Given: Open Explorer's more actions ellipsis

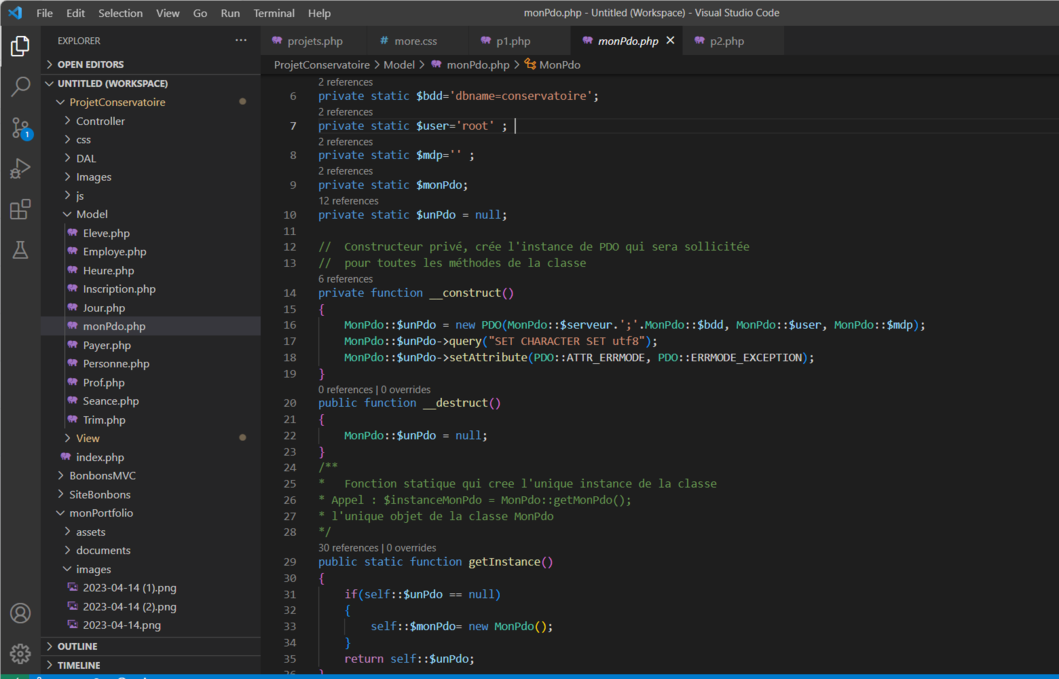Looking at the screenshot, I should (x=241, y=41).
